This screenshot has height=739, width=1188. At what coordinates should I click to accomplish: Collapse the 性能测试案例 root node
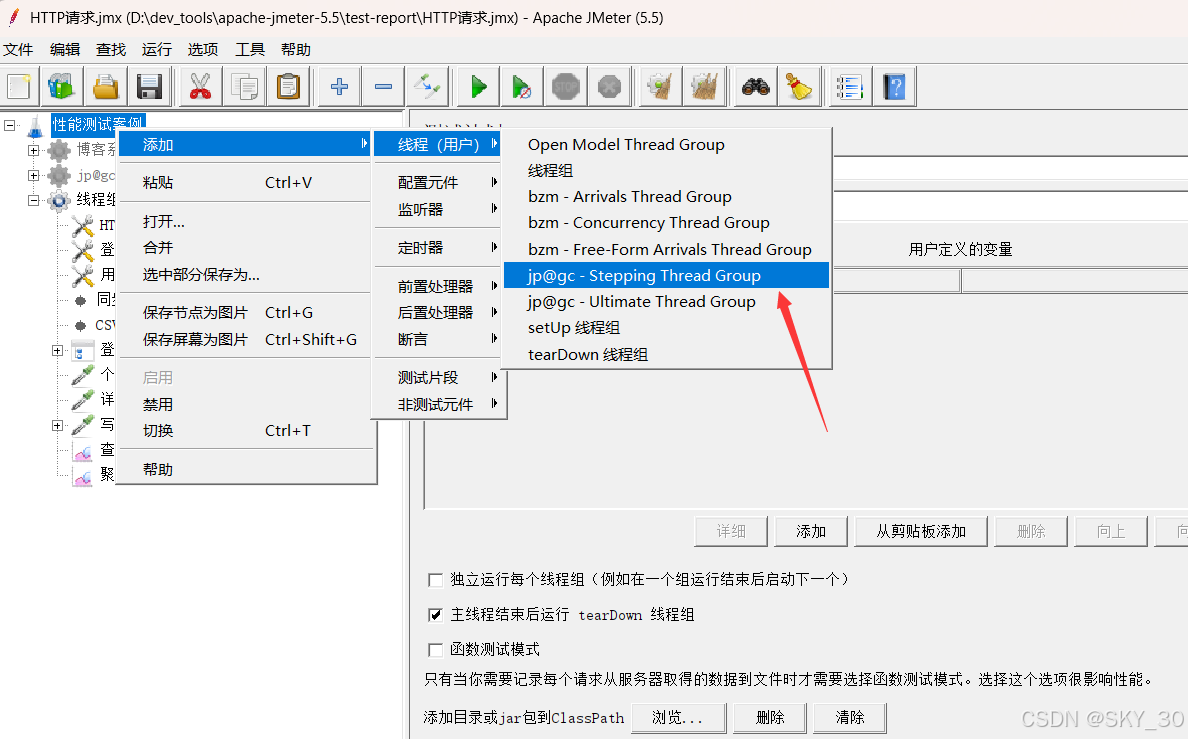10,125
